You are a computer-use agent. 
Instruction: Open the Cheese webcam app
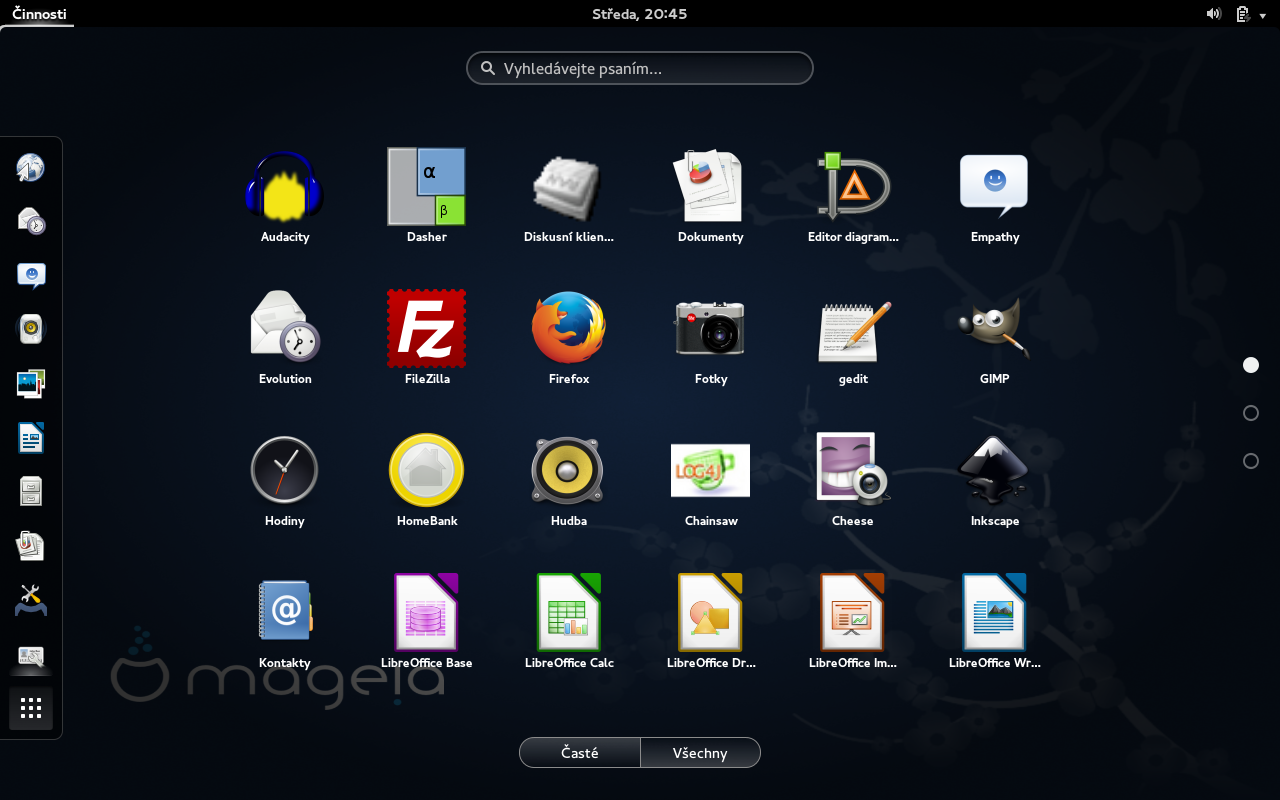pos(853,470)
